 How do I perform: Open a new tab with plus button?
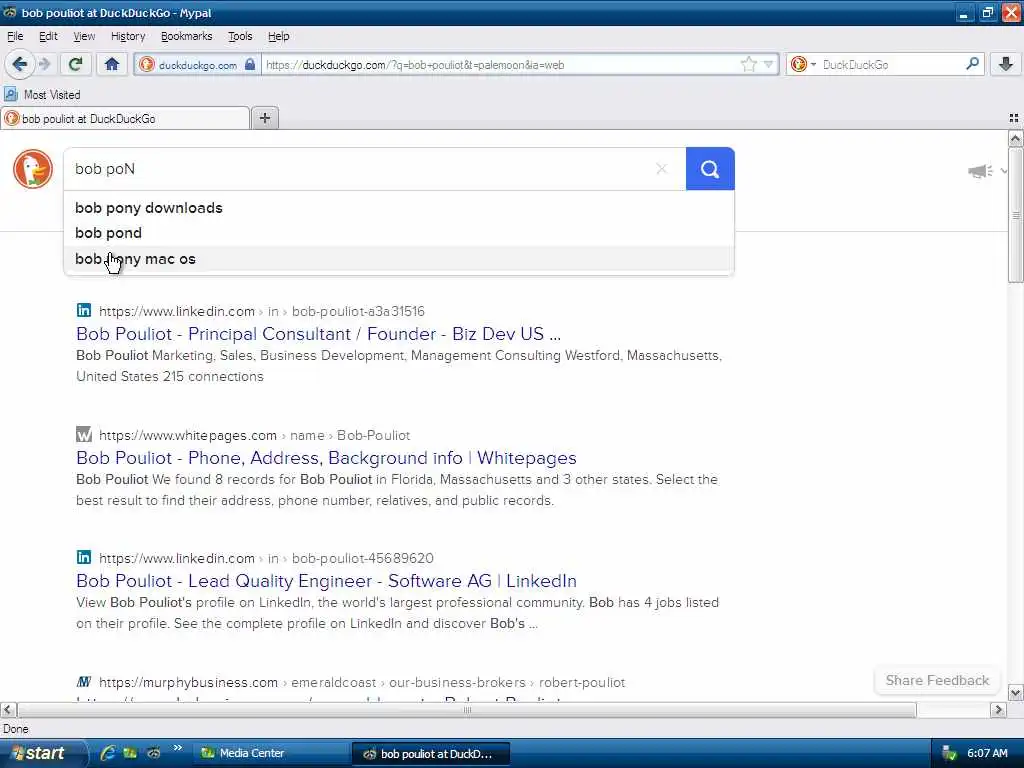(264, 118)
